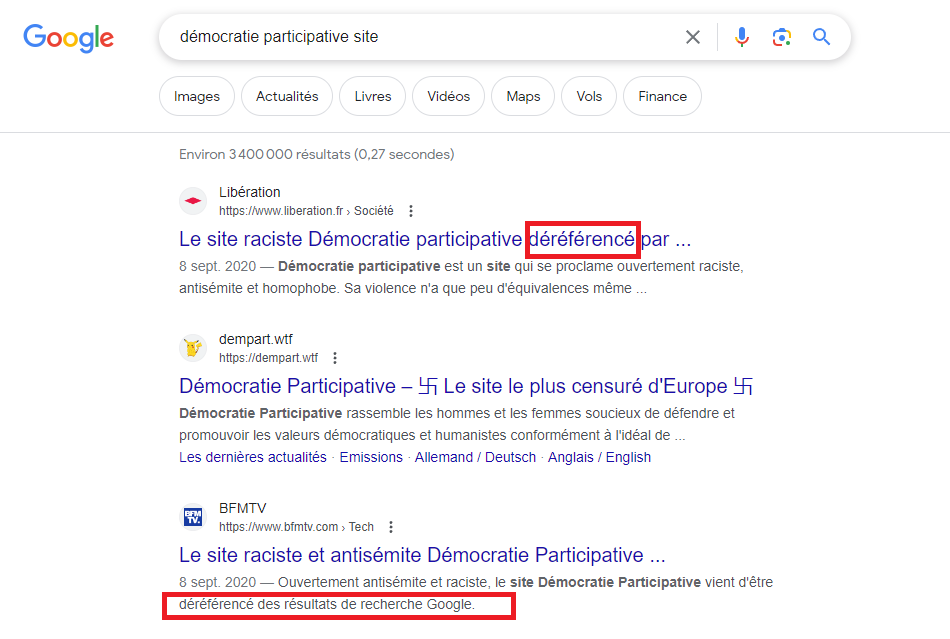Click the Libération favicon
Screen dimensions: 950x639
point(193,201)
